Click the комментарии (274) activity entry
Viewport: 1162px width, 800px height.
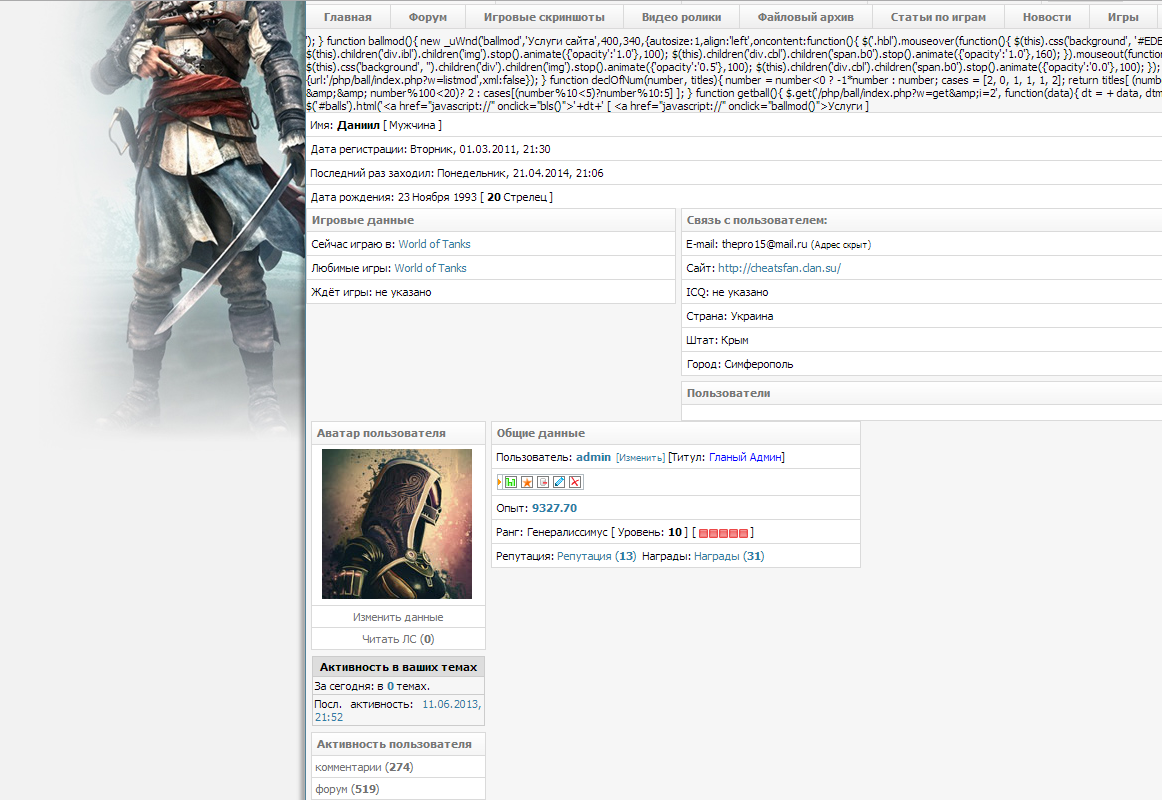click(364, 767)
